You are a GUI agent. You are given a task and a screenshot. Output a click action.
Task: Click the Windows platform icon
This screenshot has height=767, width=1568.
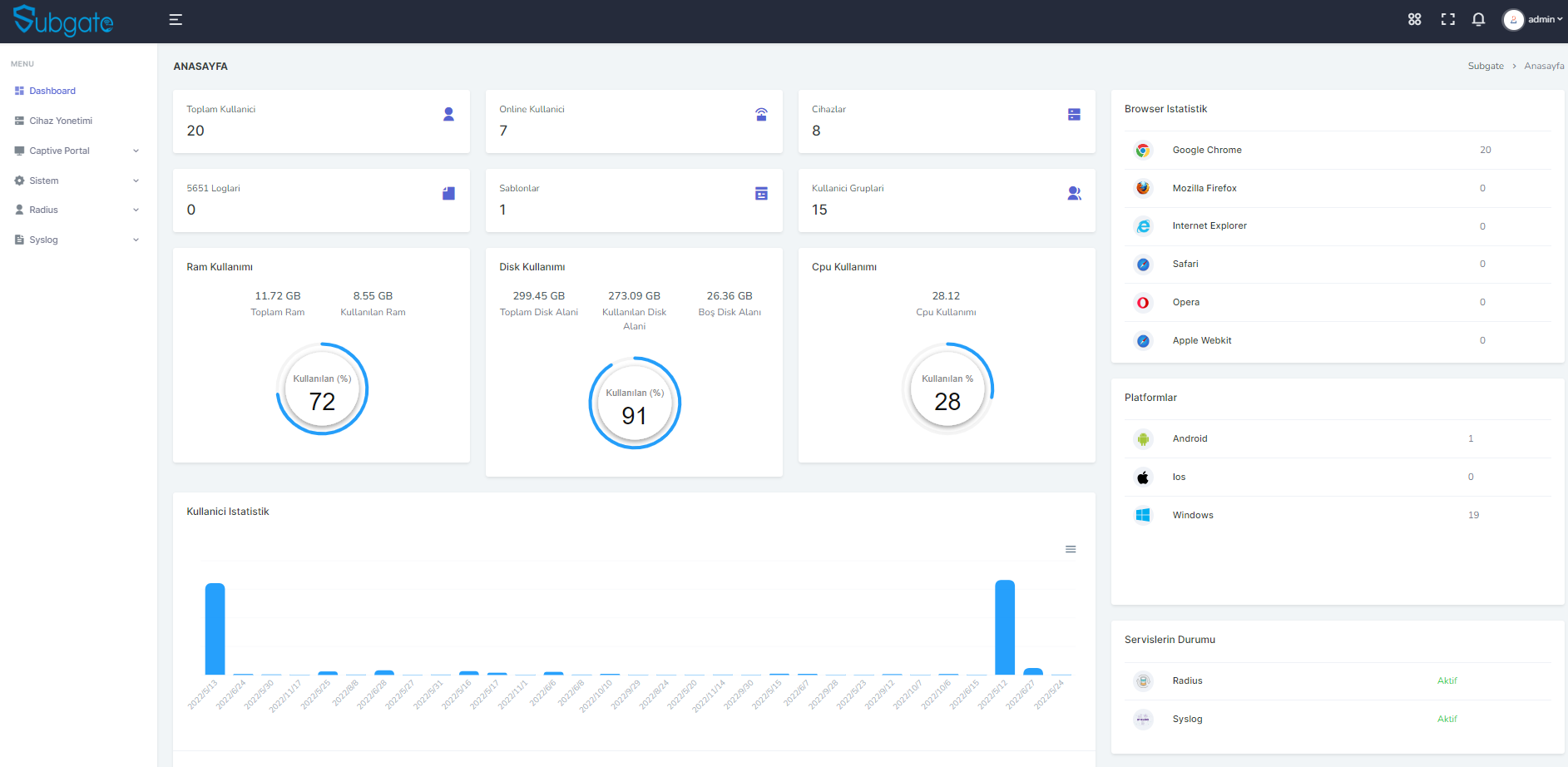pos(1143,514)
